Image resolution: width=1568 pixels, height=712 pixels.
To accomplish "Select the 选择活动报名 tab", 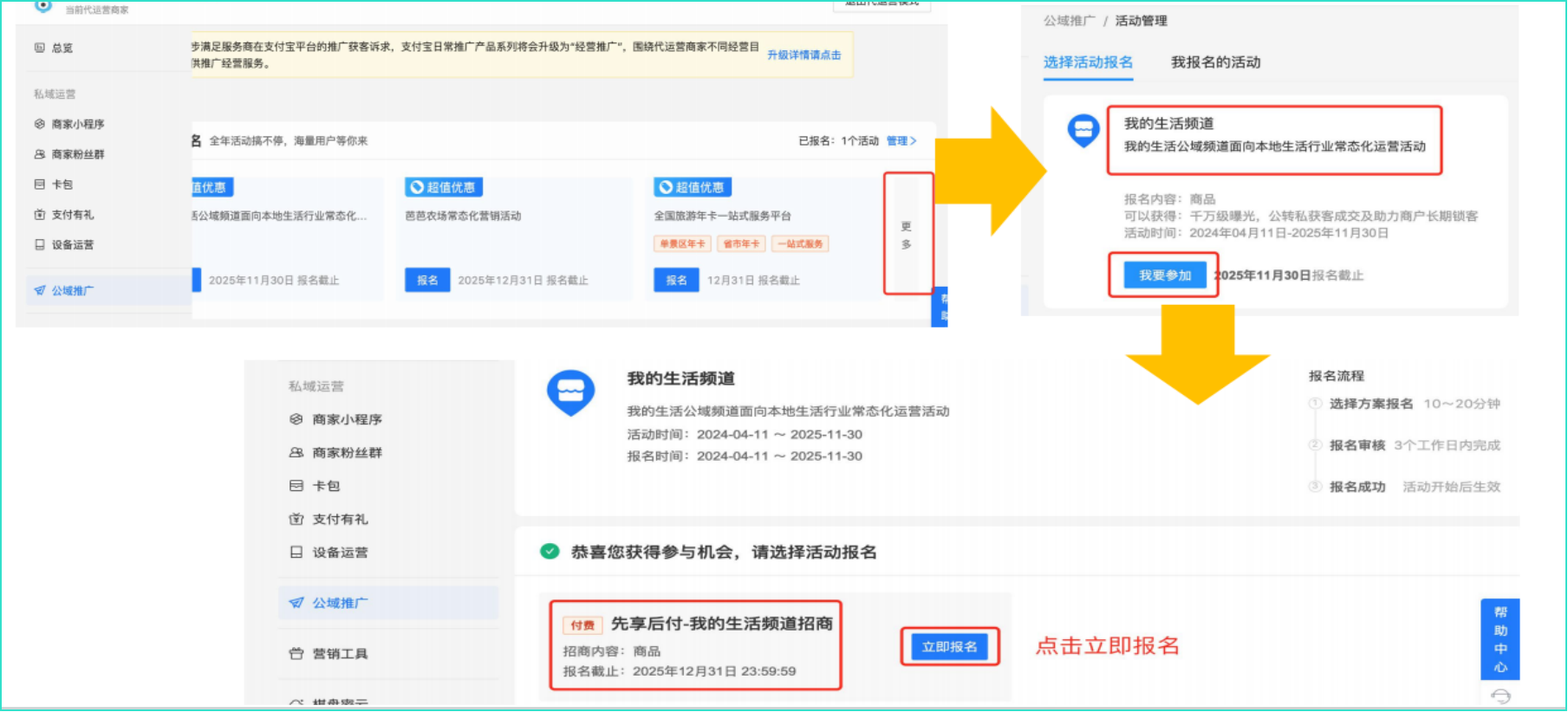I will pos(1087,62).
